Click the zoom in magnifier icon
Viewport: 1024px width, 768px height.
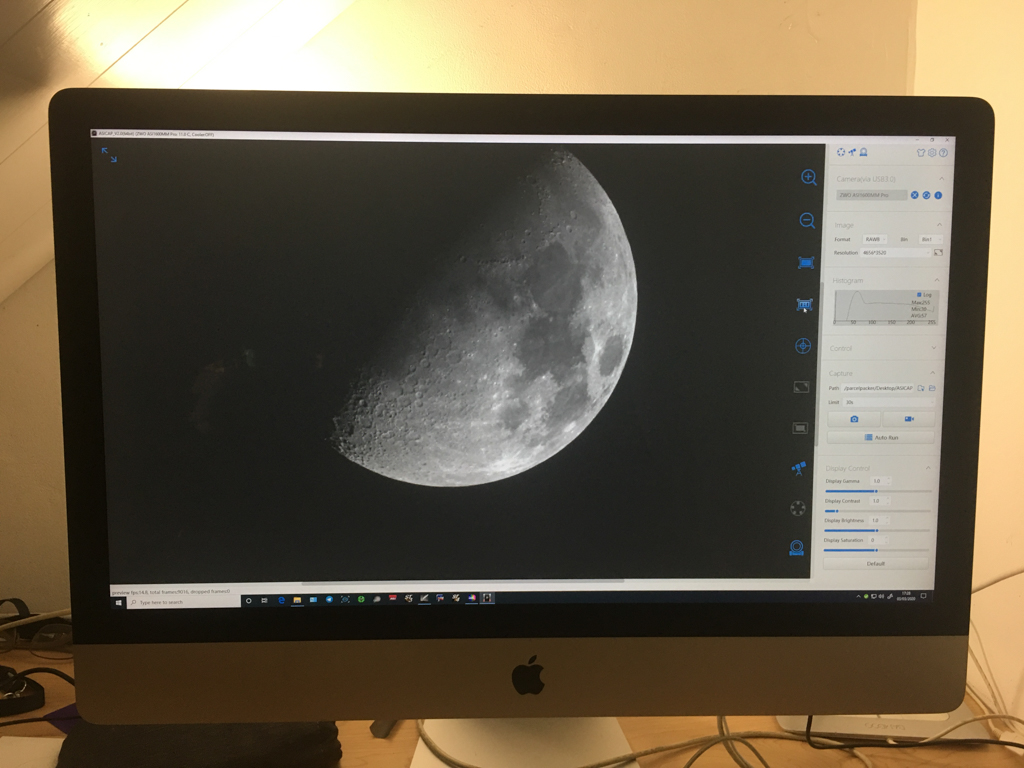pos(808,177)
